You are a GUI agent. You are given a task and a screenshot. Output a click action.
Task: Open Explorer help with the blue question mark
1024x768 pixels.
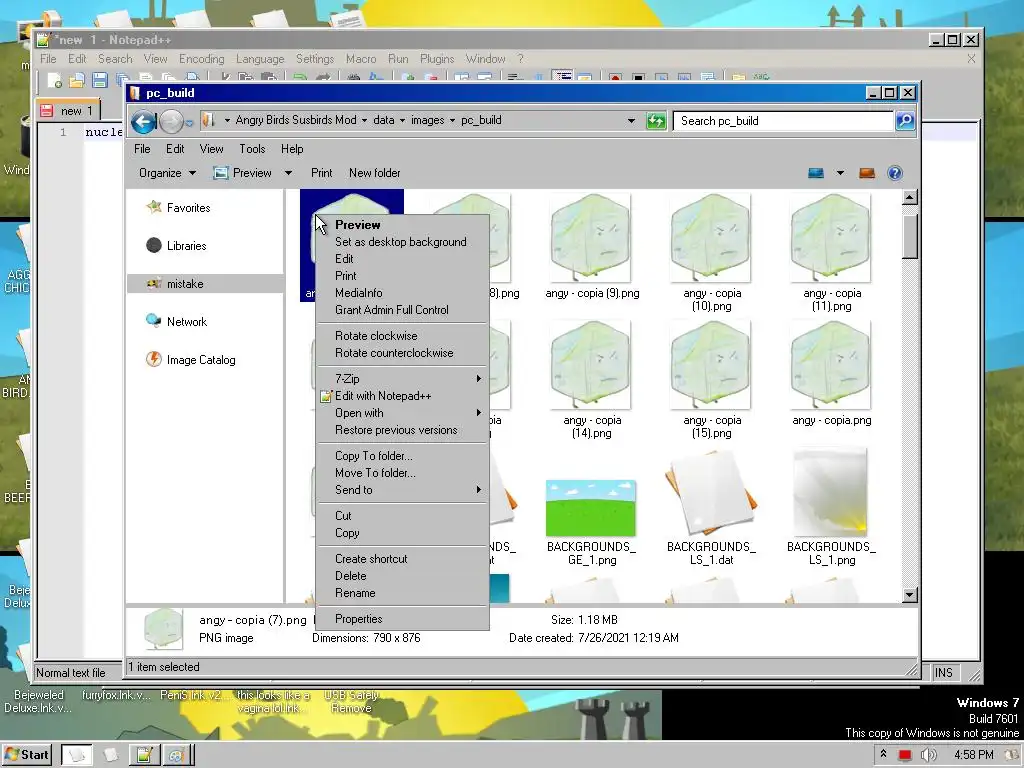pyautogui.click(x=895, y=173)
